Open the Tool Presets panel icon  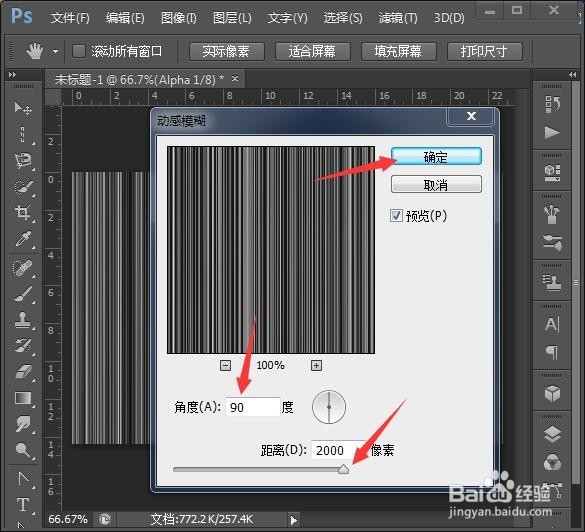(x=552, y=242)
